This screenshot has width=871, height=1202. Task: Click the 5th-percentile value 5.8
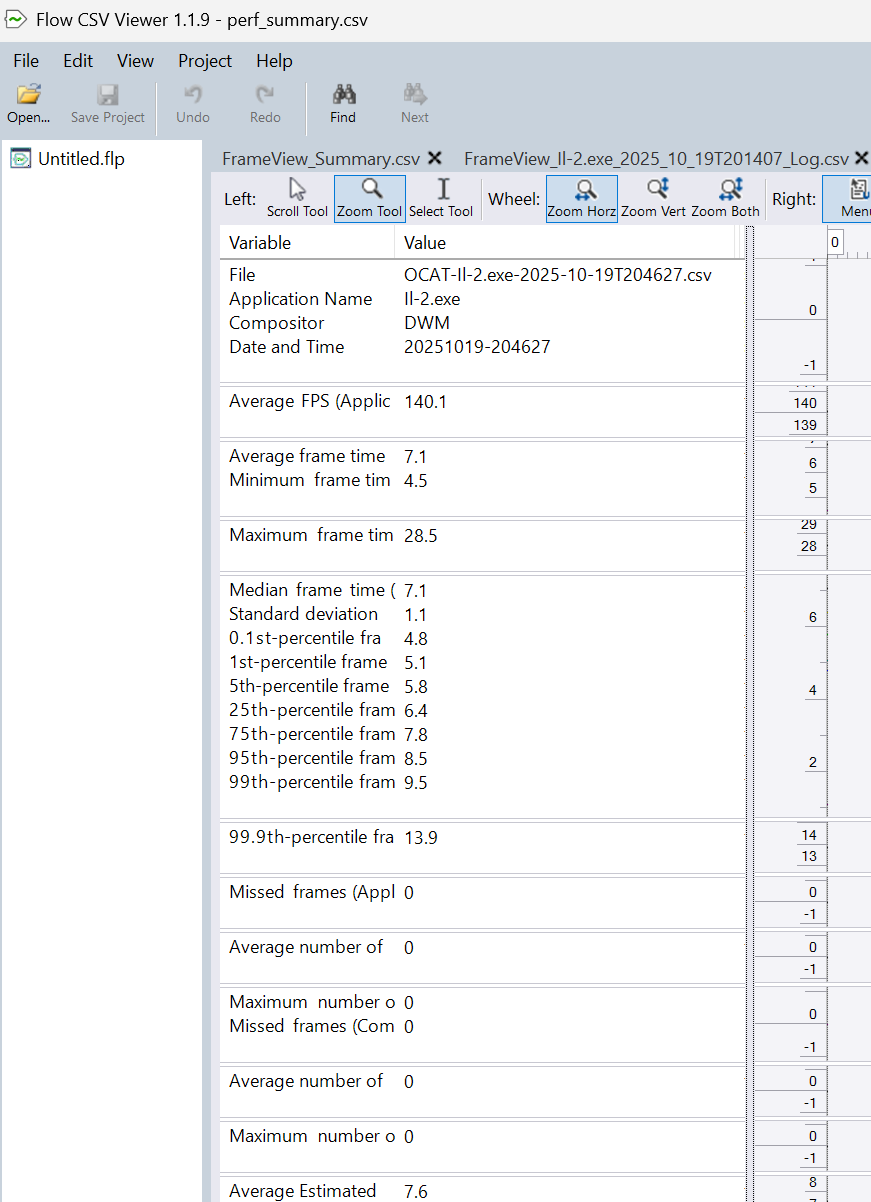point(416,686)
